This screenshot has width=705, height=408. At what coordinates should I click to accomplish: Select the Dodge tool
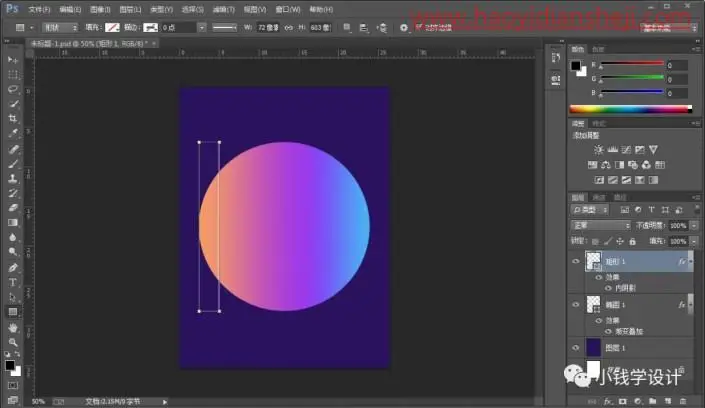[x=13, y=252]
